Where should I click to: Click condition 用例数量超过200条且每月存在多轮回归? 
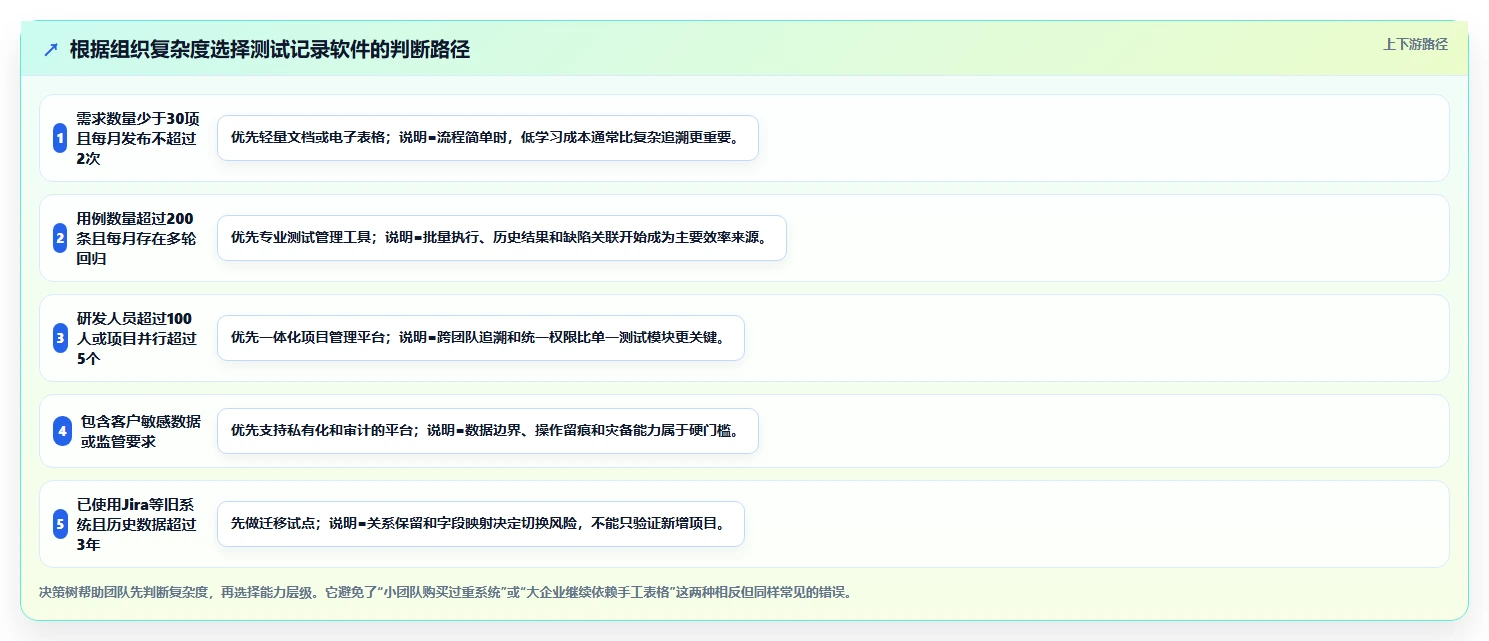[138, 238]
